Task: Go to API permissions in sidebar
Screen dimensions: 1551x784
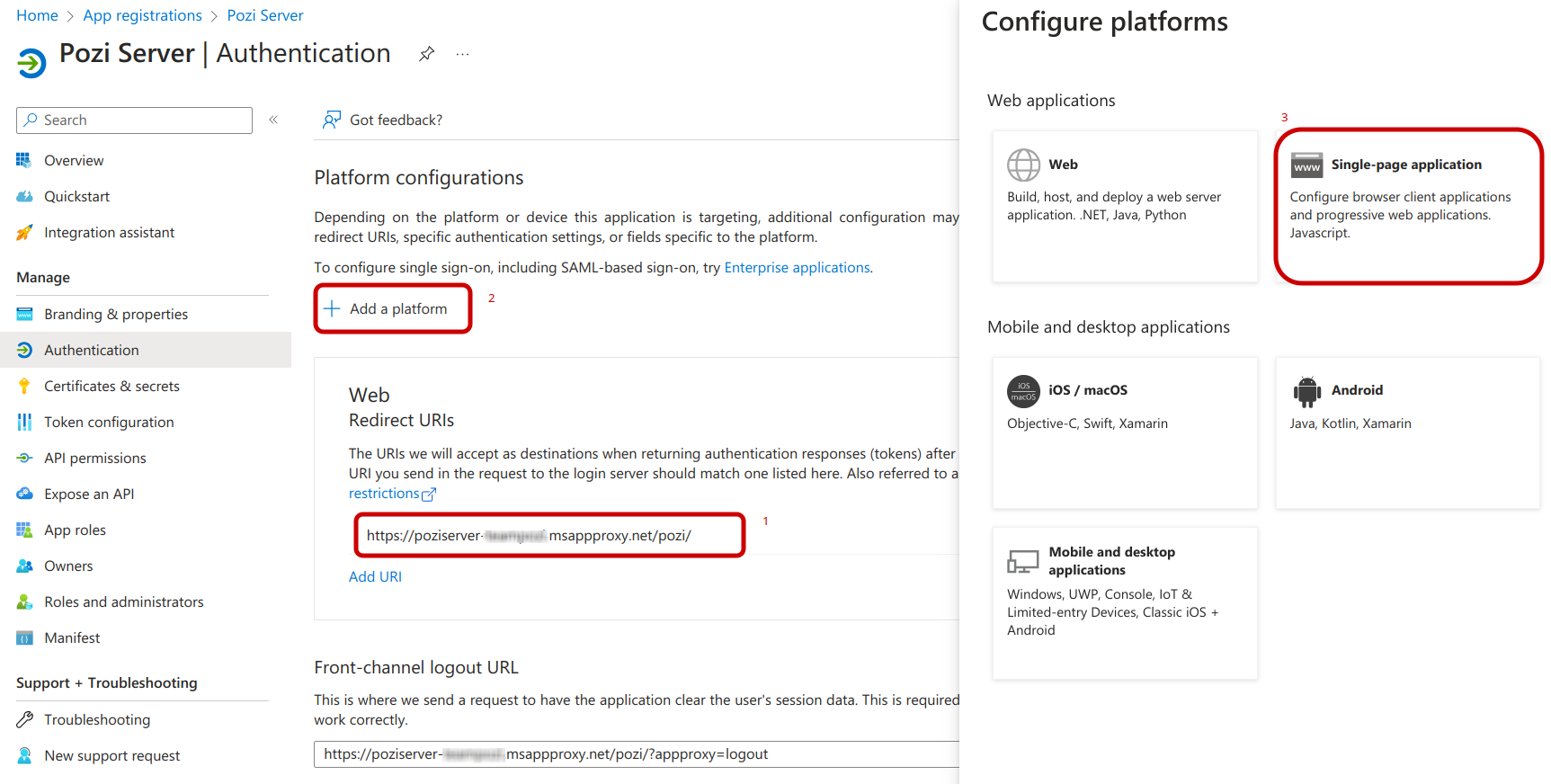Action: coord(94,459)
